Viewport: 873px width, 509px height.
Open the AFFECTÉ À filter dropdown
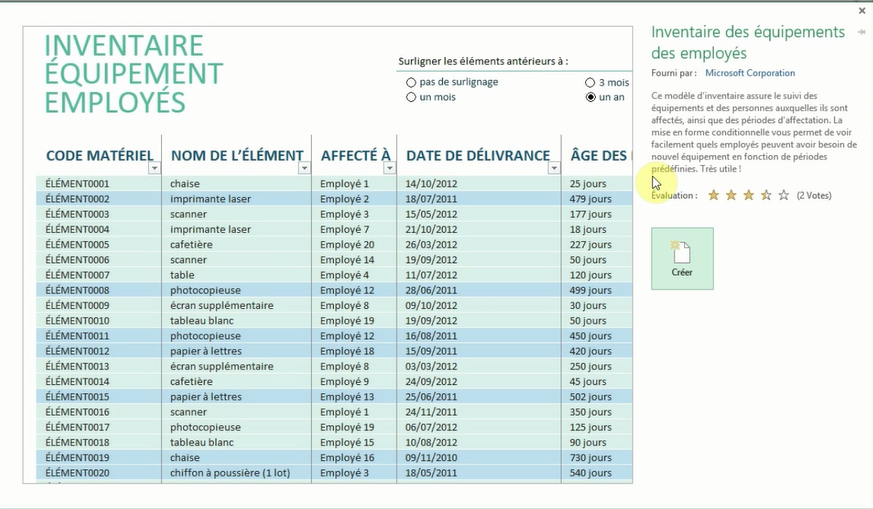[389, 168]
